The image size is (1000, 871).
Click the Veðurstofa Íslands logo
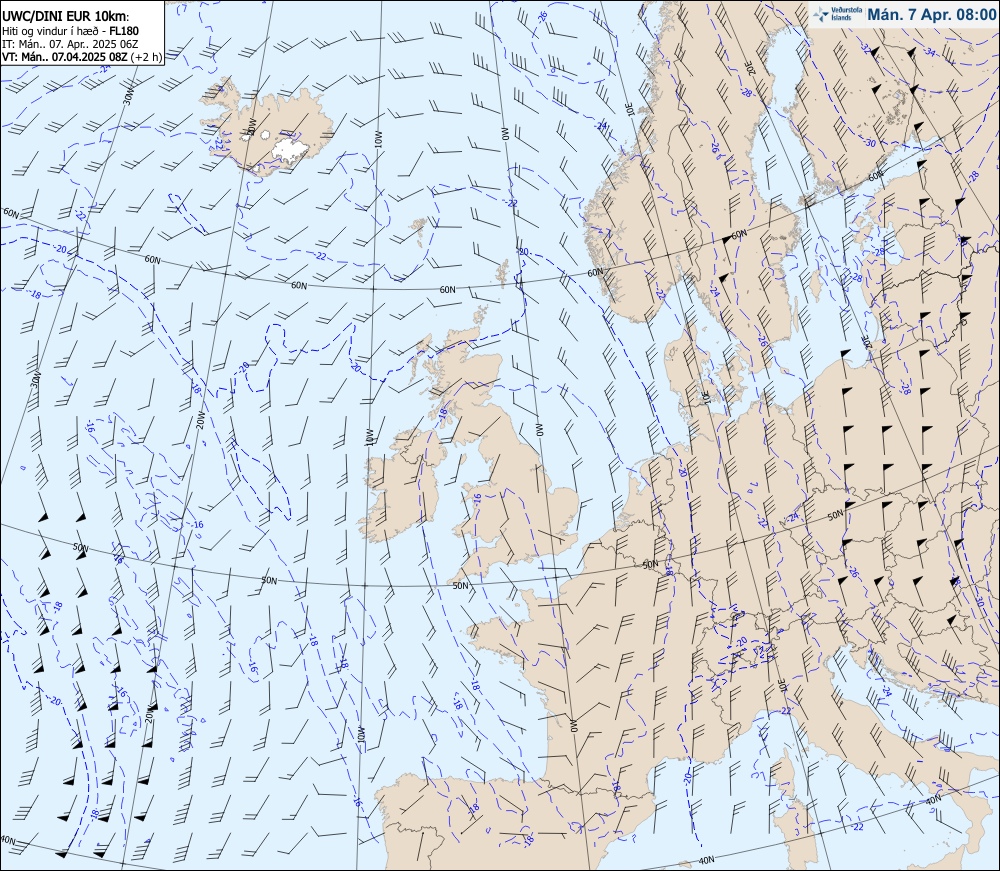click(x=837, y=15)
